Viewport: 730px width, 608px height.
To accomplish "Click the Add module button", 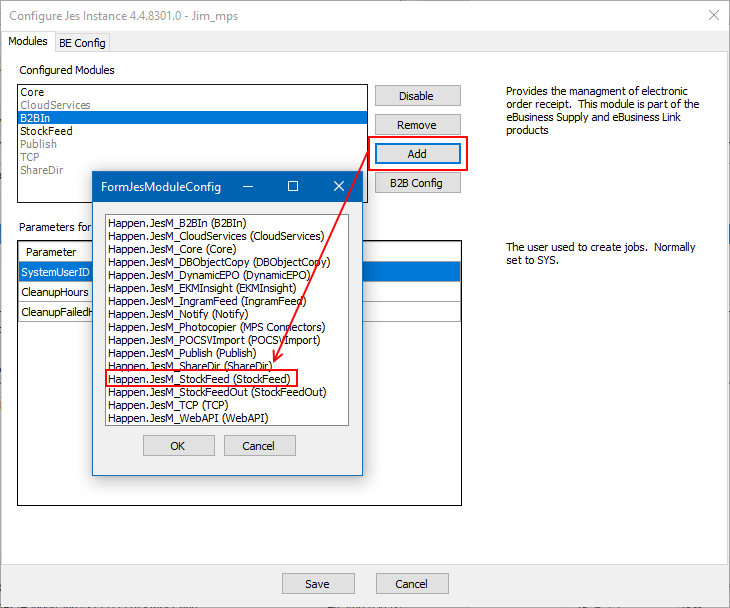I will coord(417,154).
